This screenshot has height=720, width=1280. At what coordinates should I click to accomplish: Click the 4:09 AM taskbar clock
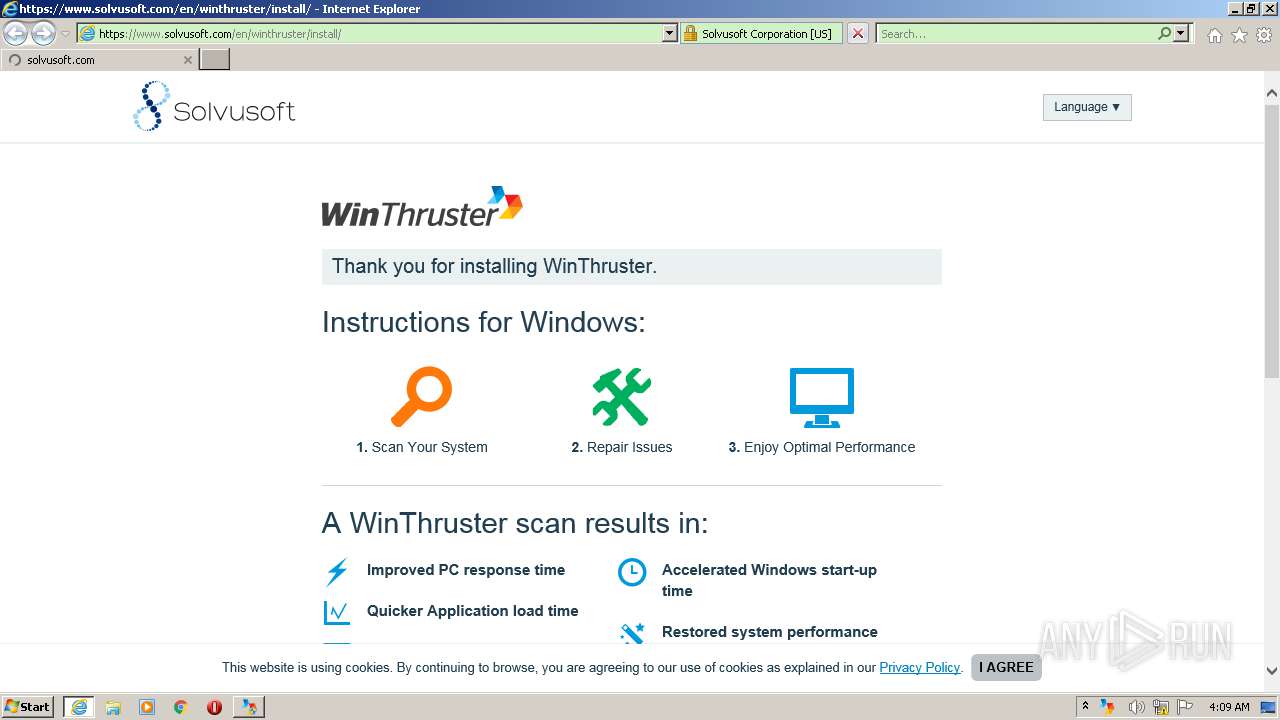click(x=1229, y=707)
